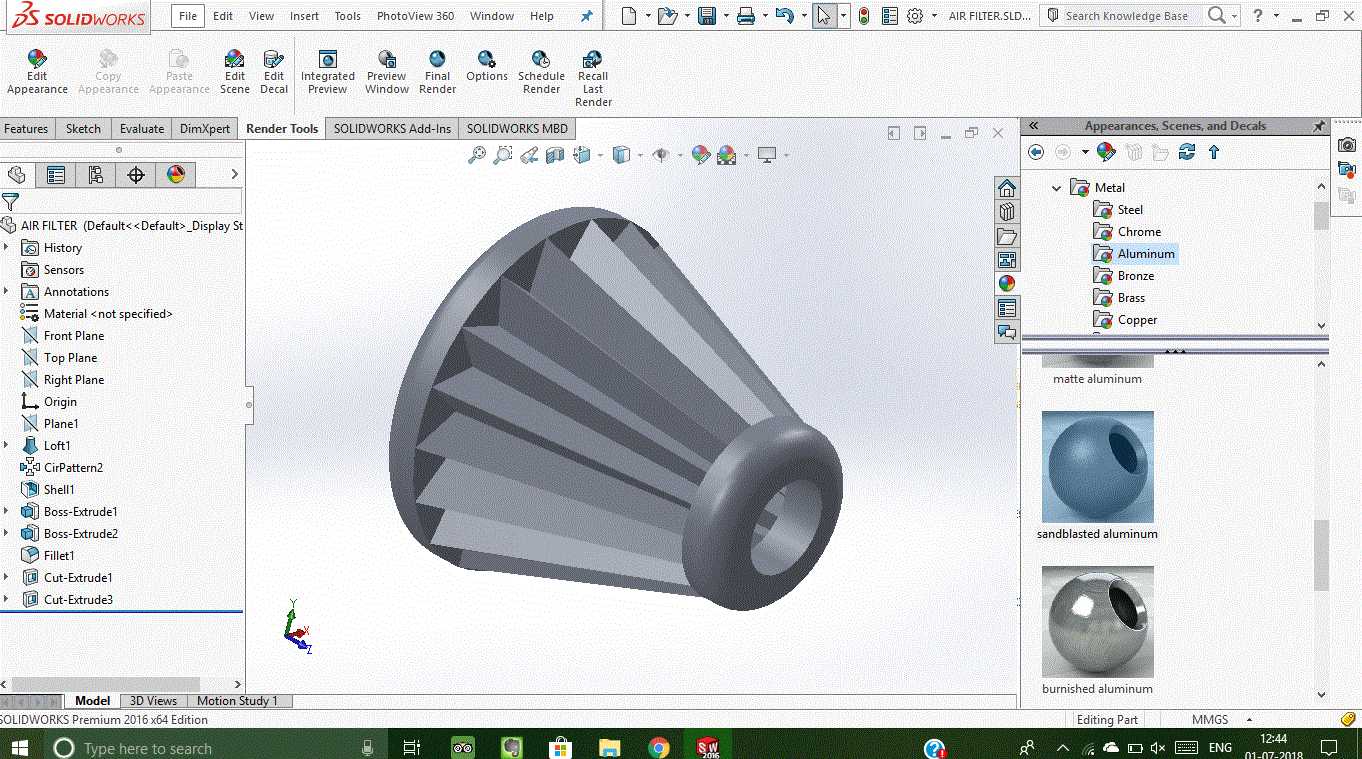
Task: Select the Copper appearance folder
Action: 1137,319
